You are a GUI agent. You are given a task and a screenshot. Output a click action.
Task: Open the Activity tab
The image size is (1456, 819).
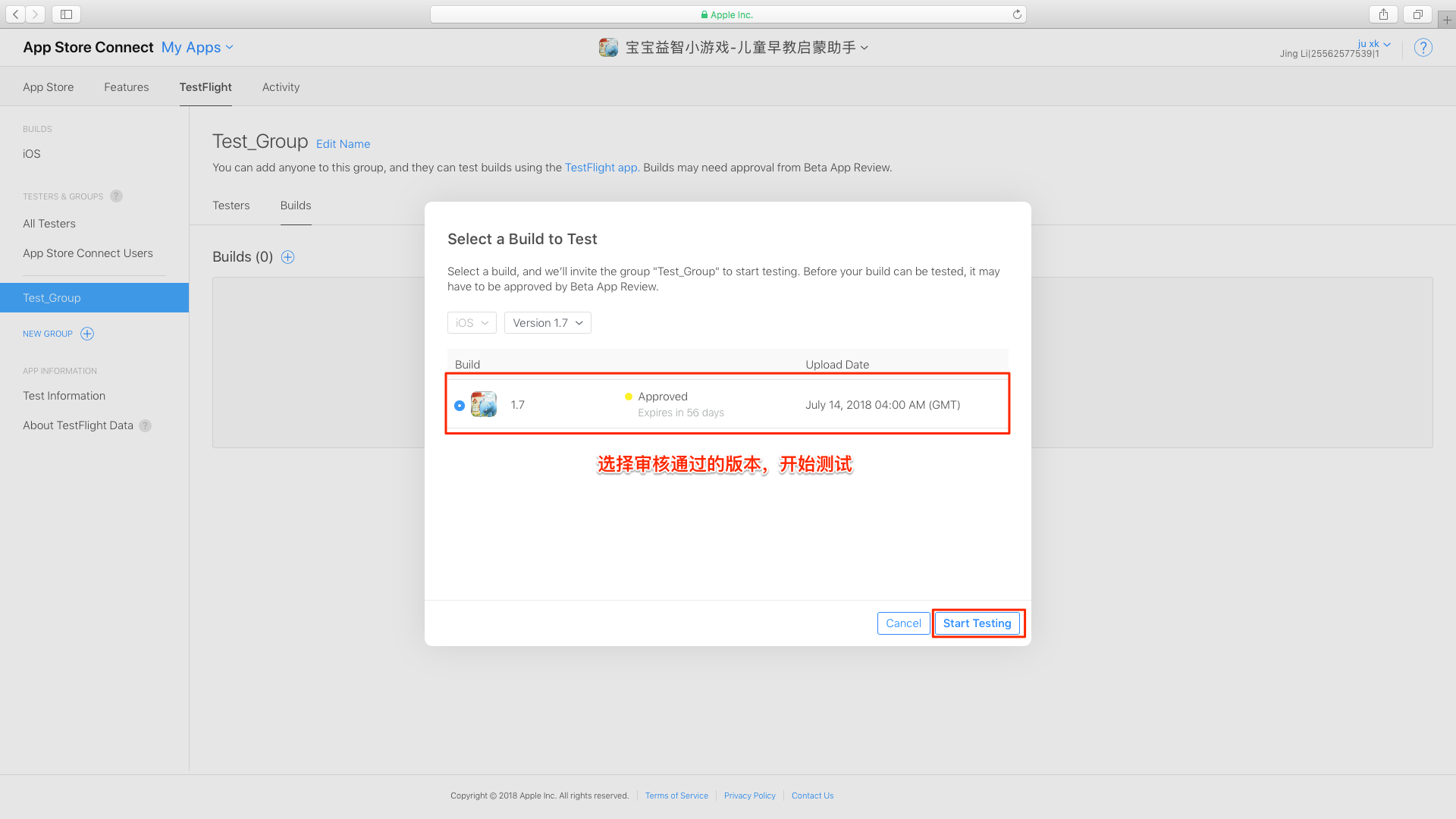tap(281, 87)
